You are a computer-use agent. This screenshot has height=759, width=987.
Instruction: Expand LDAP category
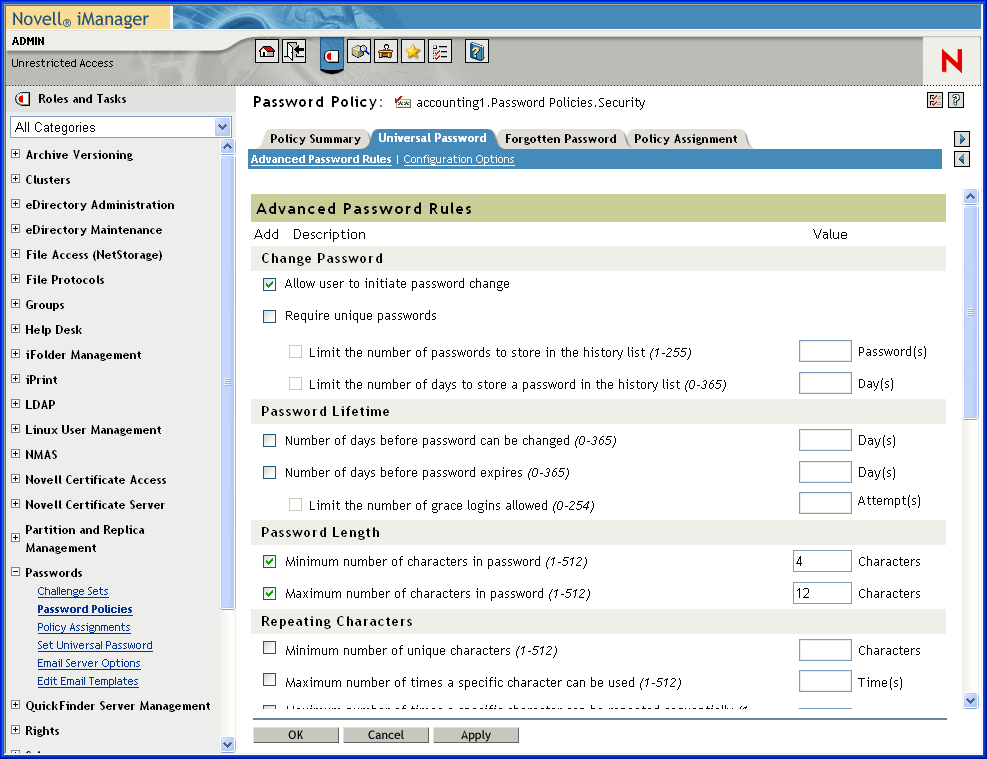(16, 403)
